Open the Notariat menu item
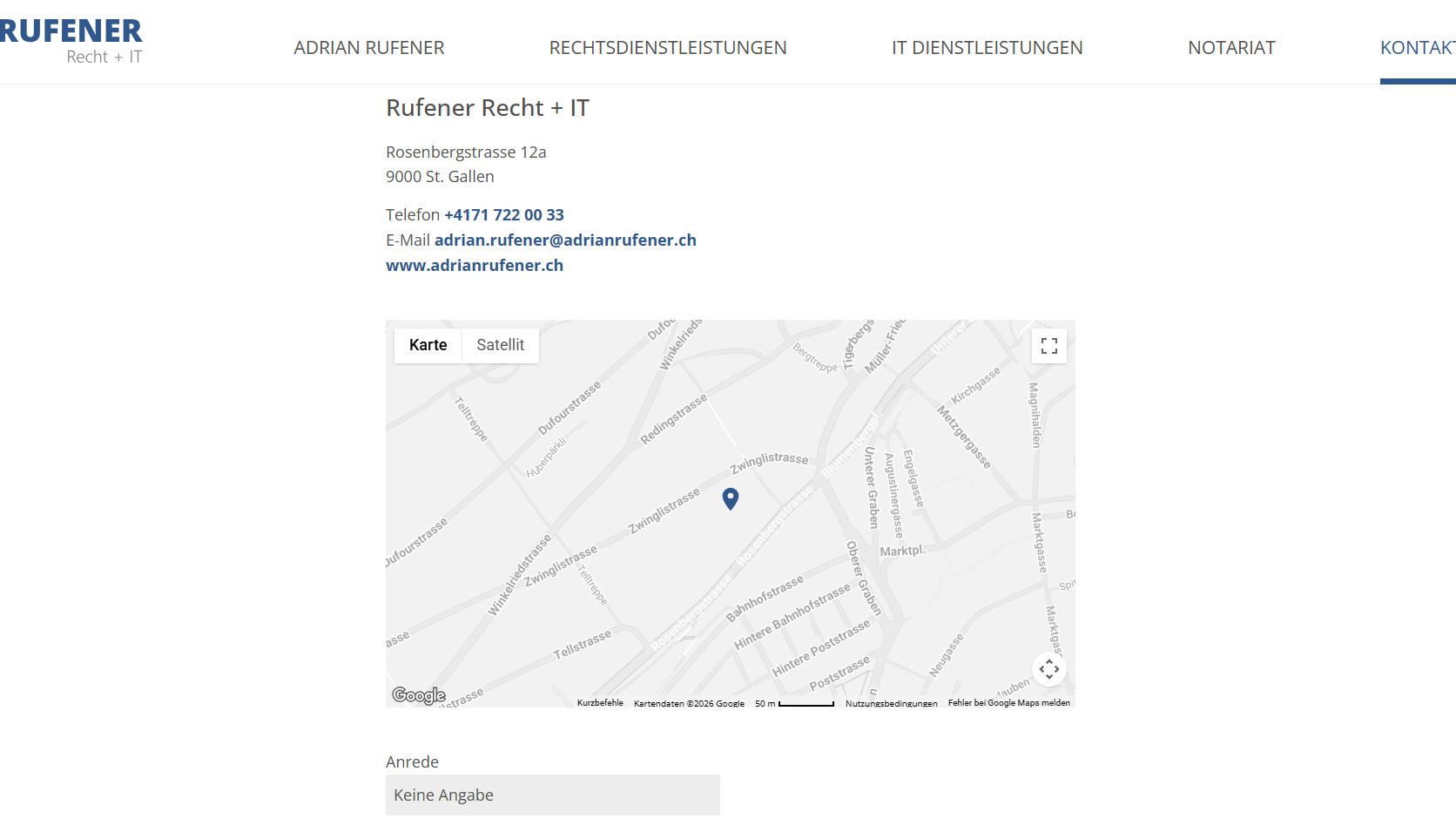 tap(1231, 48)
